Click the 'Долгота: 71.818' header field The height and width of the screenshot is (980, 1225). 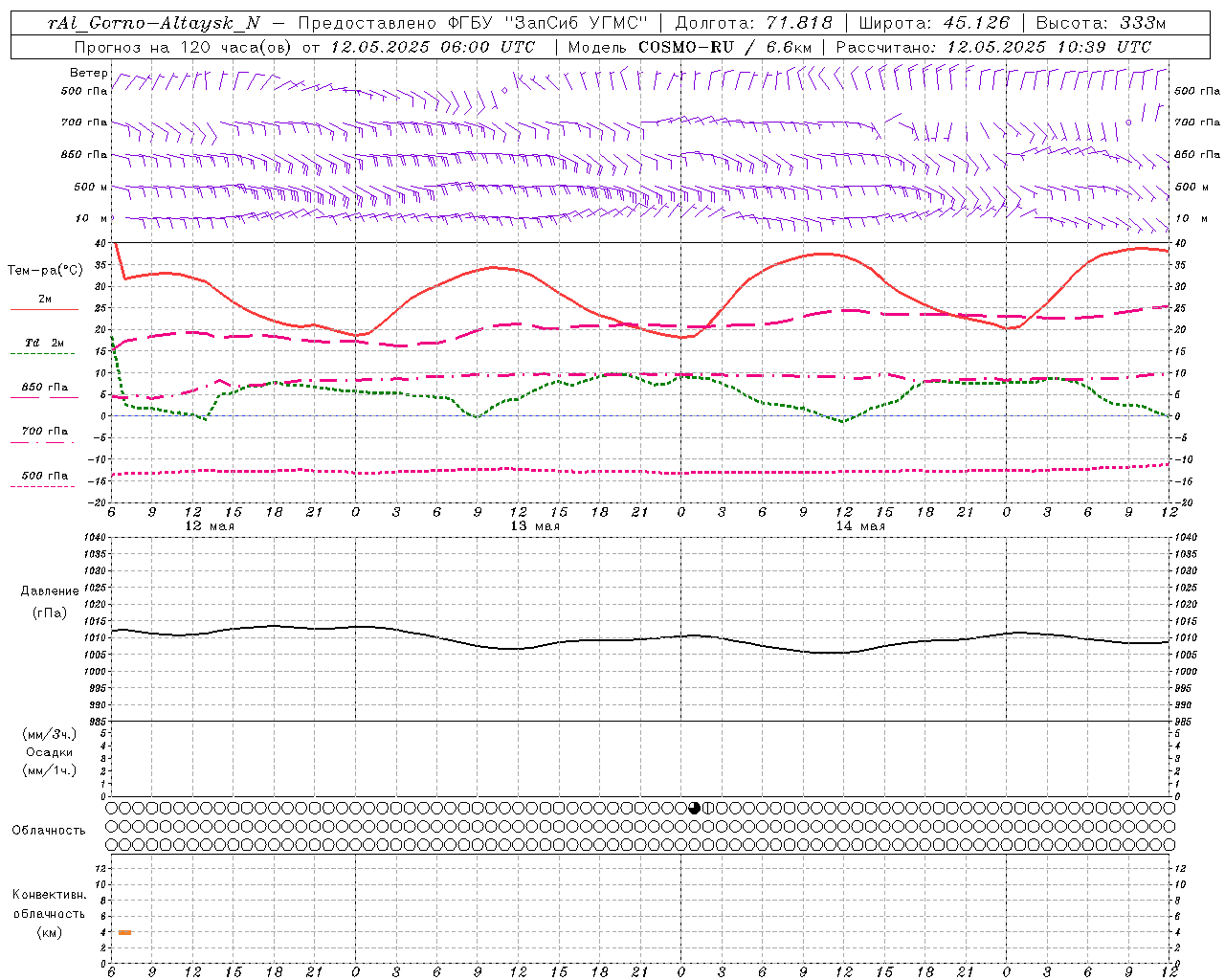click(x=754, y=23)
